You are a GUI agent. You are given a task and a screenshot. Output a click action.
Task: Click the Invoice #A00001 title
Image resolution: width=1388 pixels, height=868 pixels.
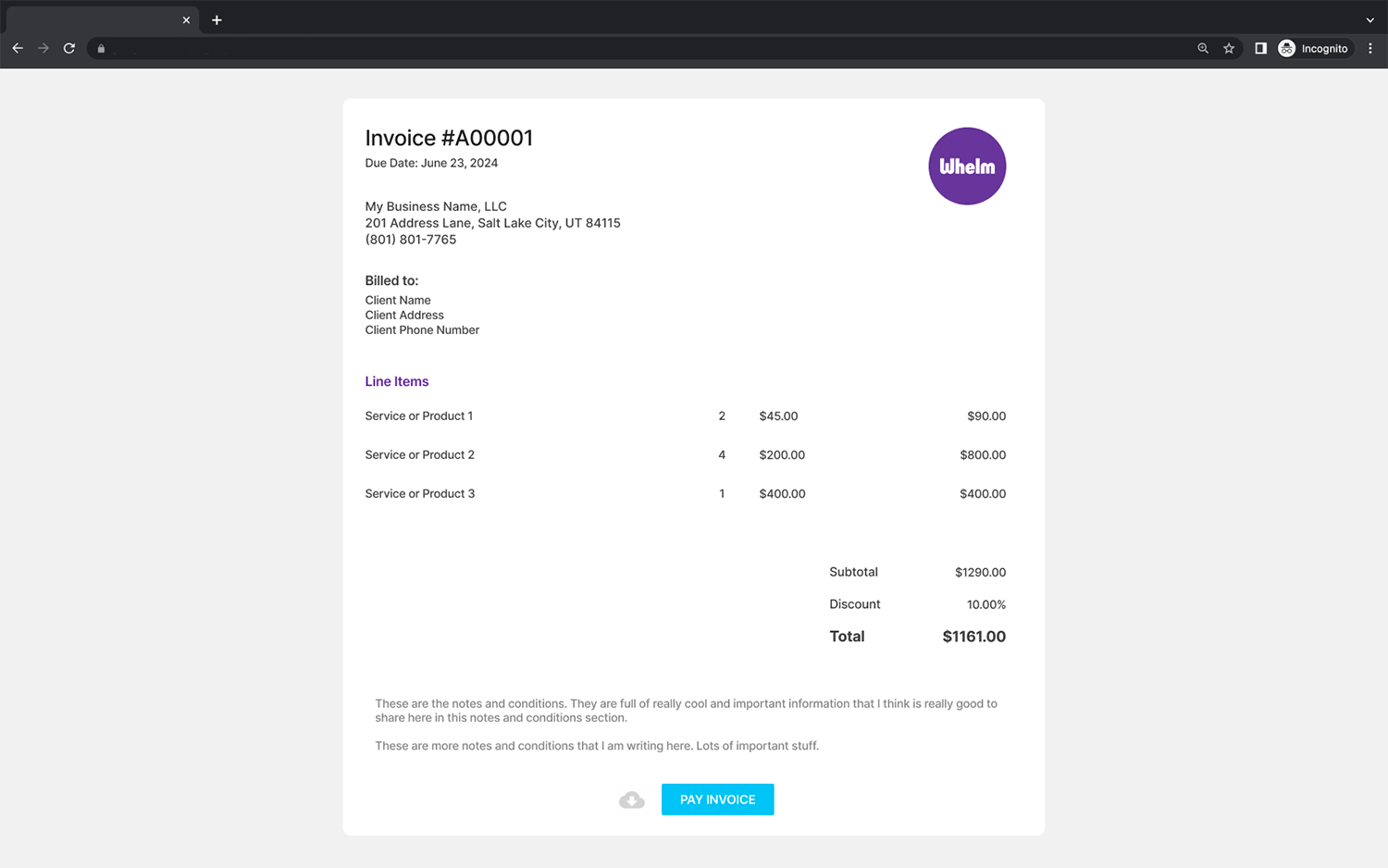click(x=449, y=138)
